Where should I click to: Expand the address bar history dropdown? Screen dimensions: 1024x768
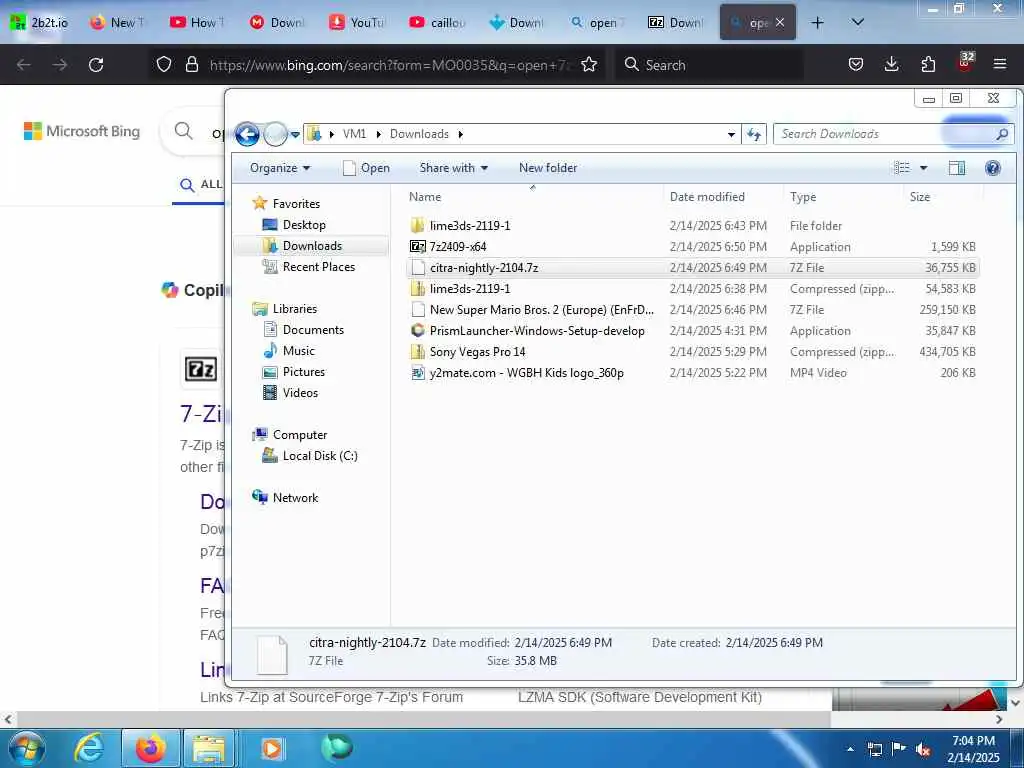tap(731, 135)
